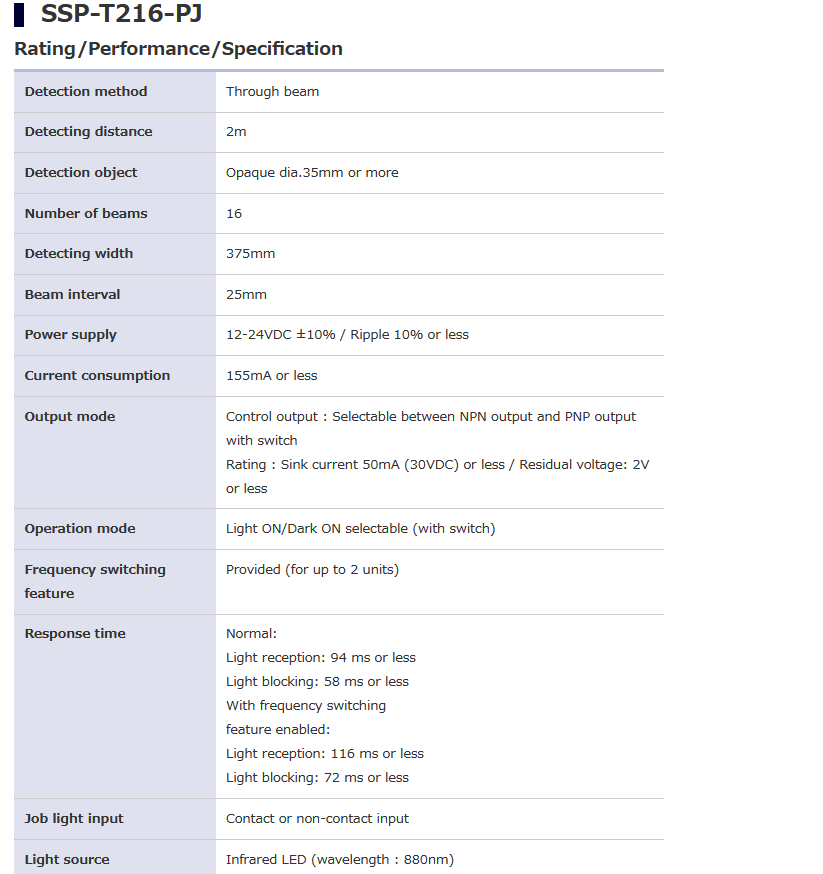
Task: Select the 12-24VDC power supply value
Action: point(347,335)
